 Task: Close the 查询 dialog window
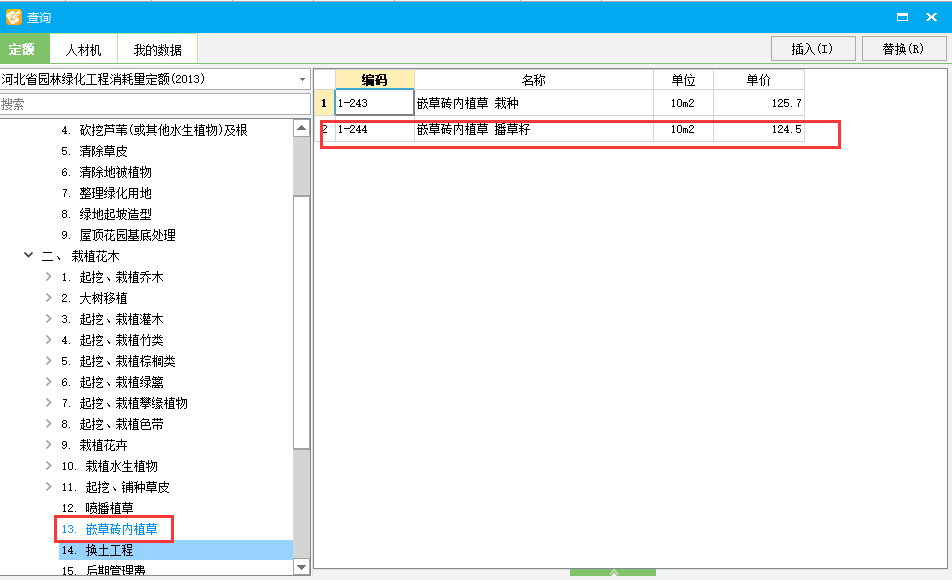click(x=931, y=17)
